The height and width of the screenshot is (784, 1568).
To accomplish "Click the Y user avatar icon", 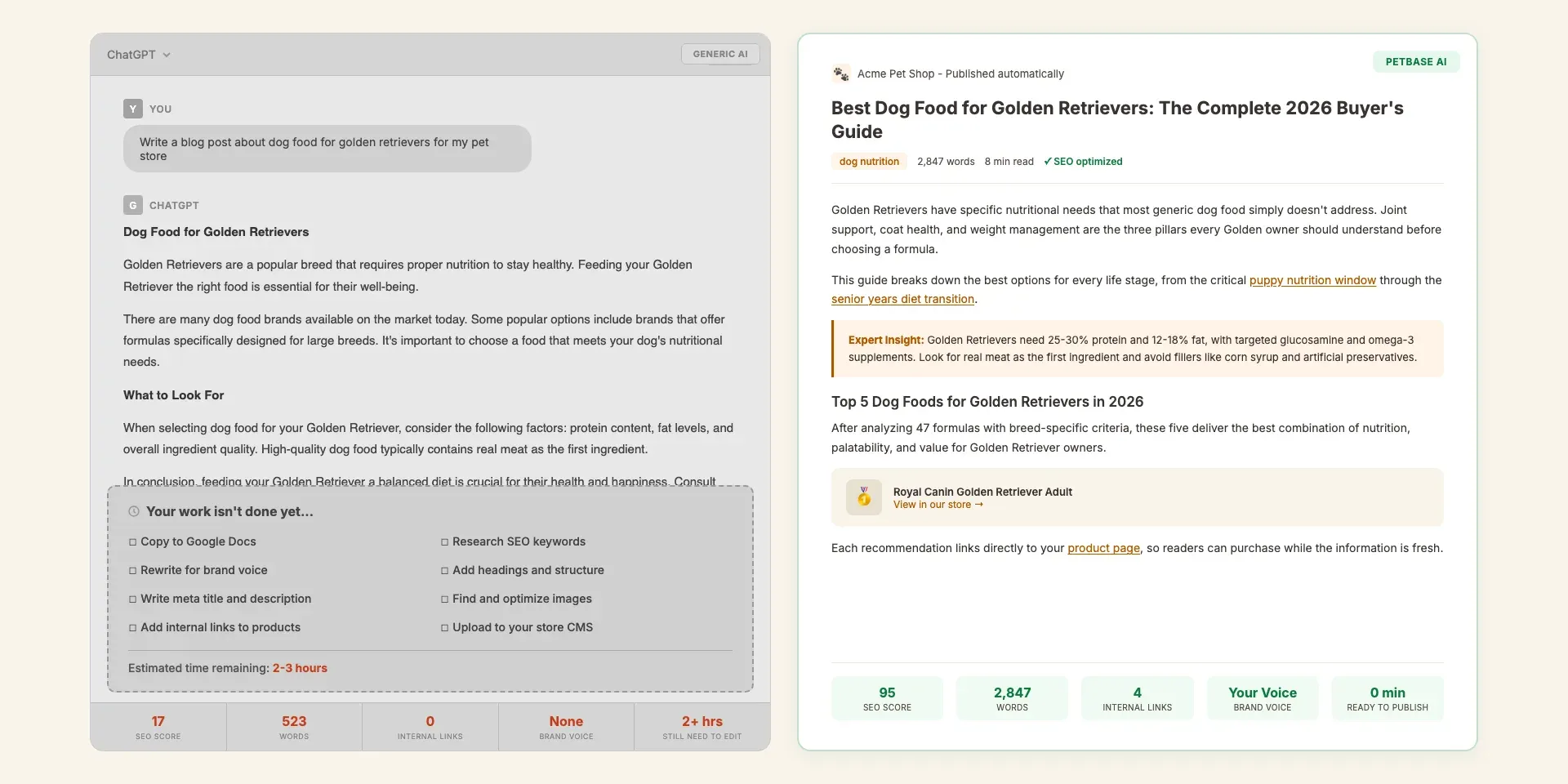I will click(x=133, y=109).
